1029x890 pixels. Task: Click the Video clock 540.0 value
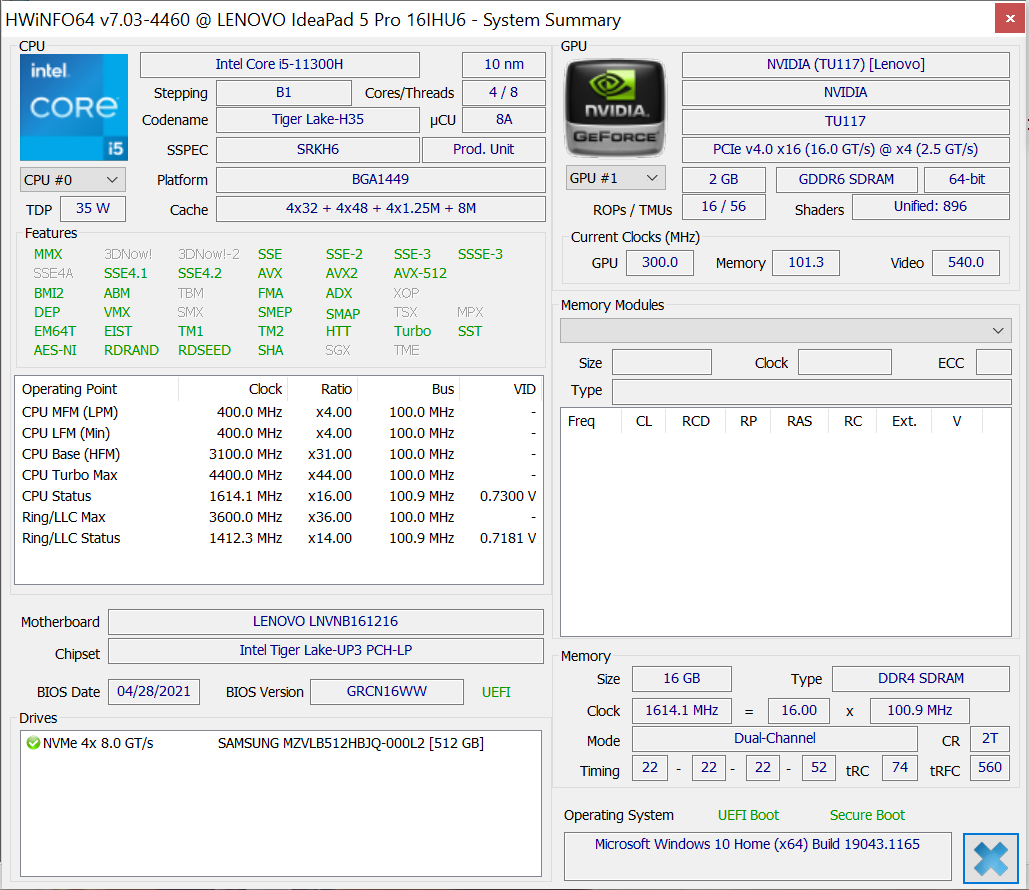point(966,263)
